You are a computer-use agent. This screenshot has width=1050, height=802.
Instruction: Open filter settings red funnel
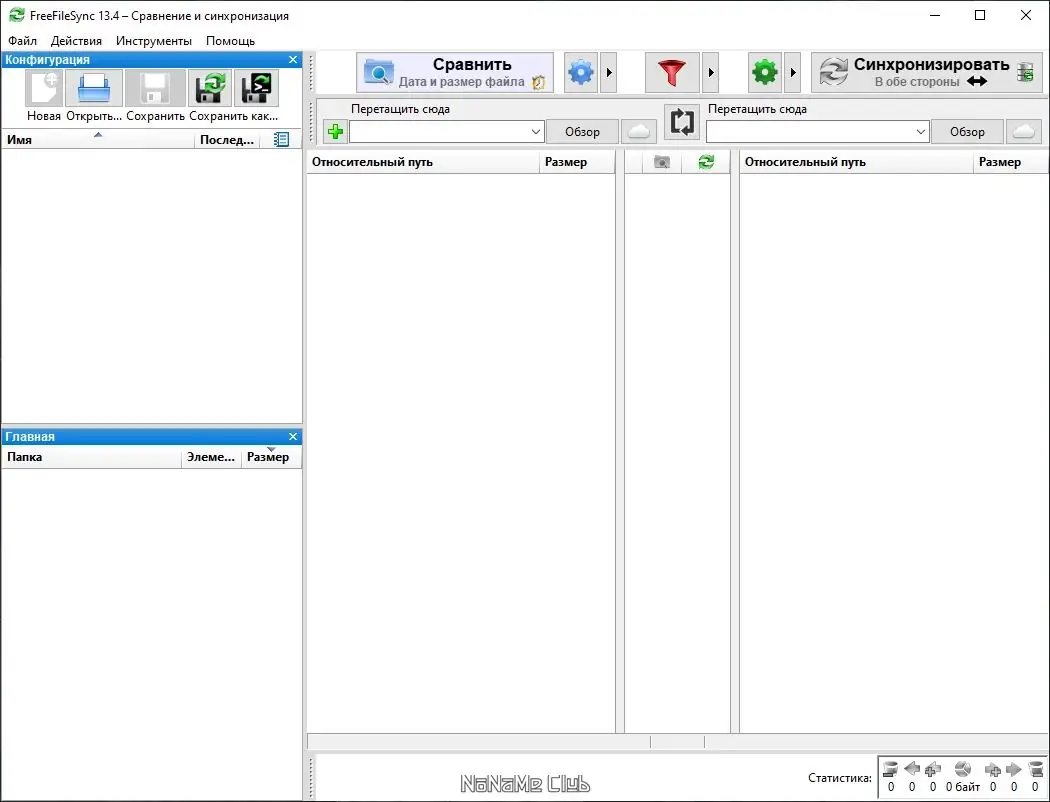(672, 72)
